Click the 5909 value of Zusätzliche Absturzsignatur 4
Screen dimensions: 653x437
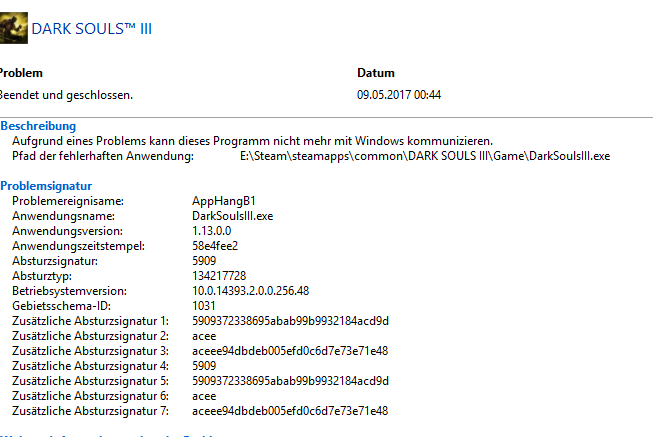[x=204, y=366]
